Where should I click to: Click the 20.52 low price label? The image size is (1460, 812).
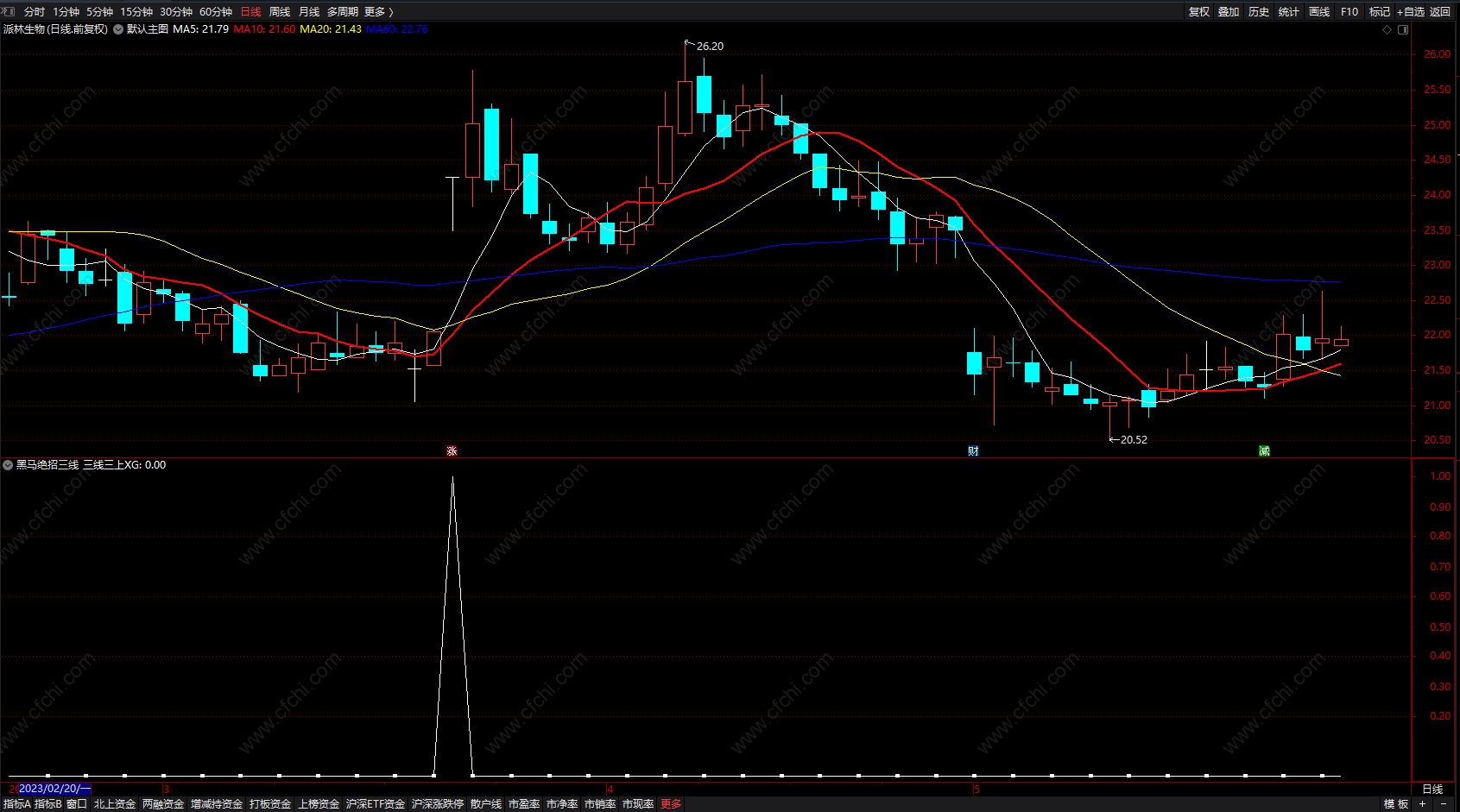[1134, 440]
